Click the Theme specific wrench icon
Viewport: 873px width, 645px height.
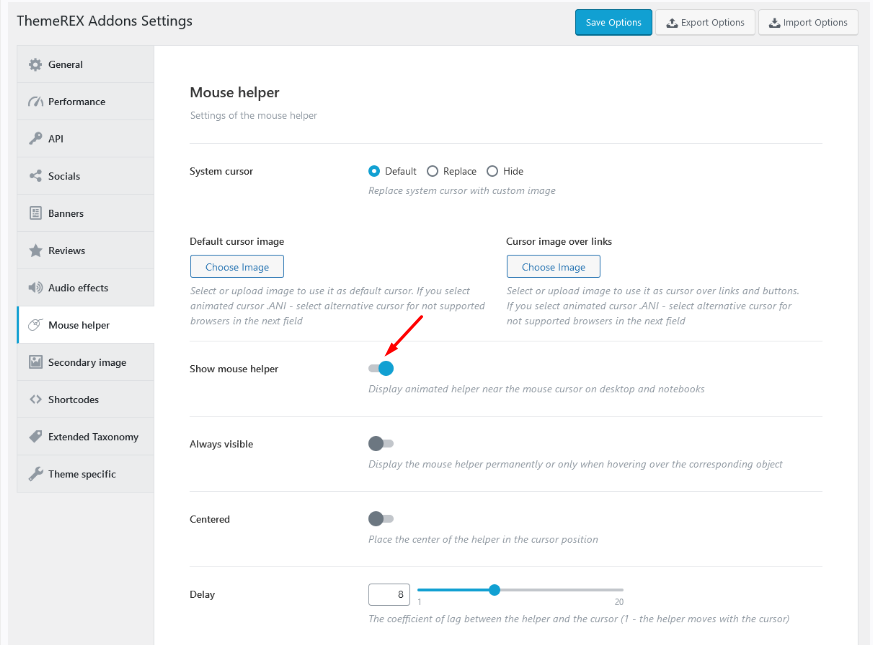pos(36,474)
